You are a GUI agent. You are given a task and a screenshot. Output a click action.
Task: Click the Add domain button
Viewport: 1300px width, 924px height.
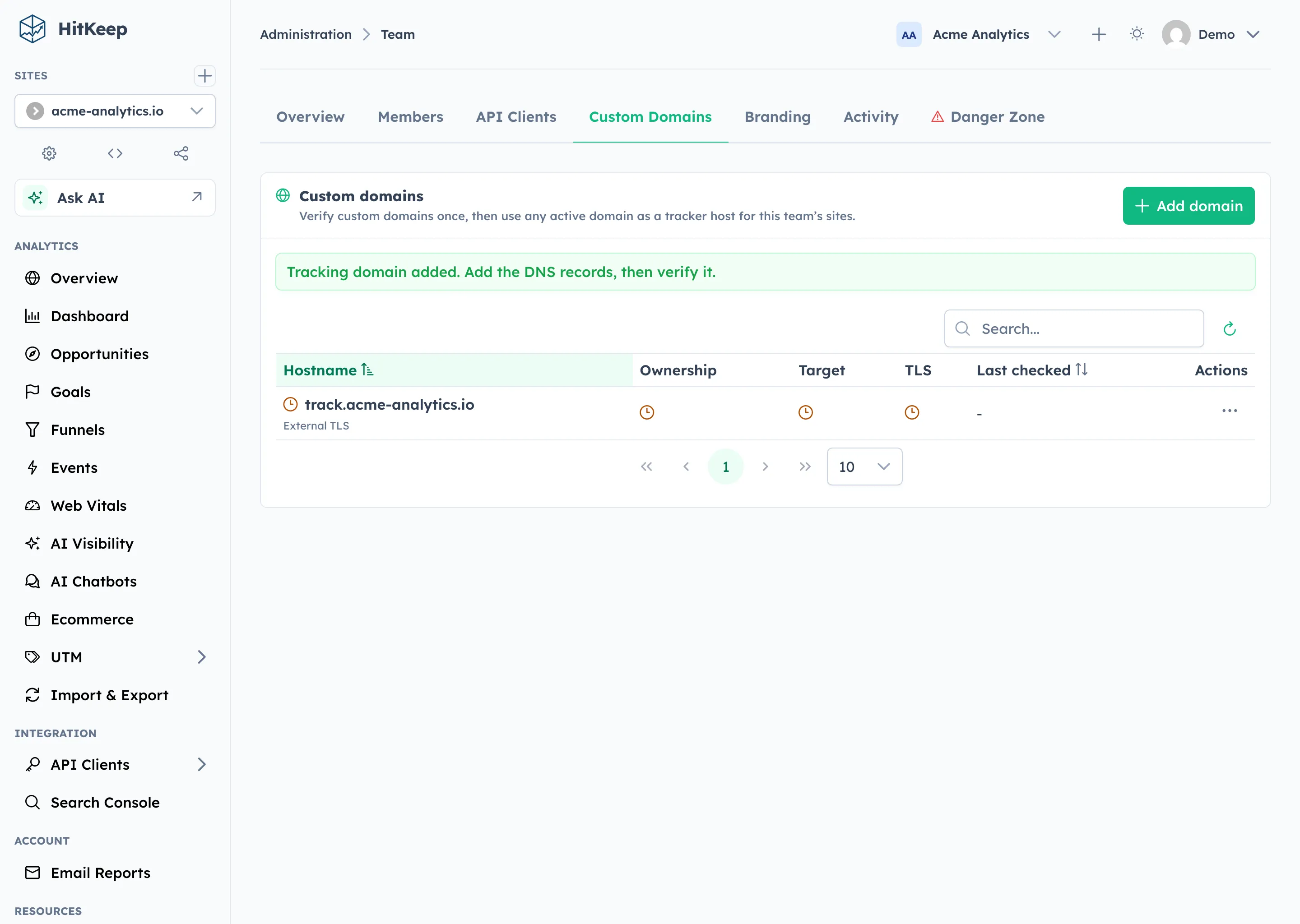[x=1189, y=206]
